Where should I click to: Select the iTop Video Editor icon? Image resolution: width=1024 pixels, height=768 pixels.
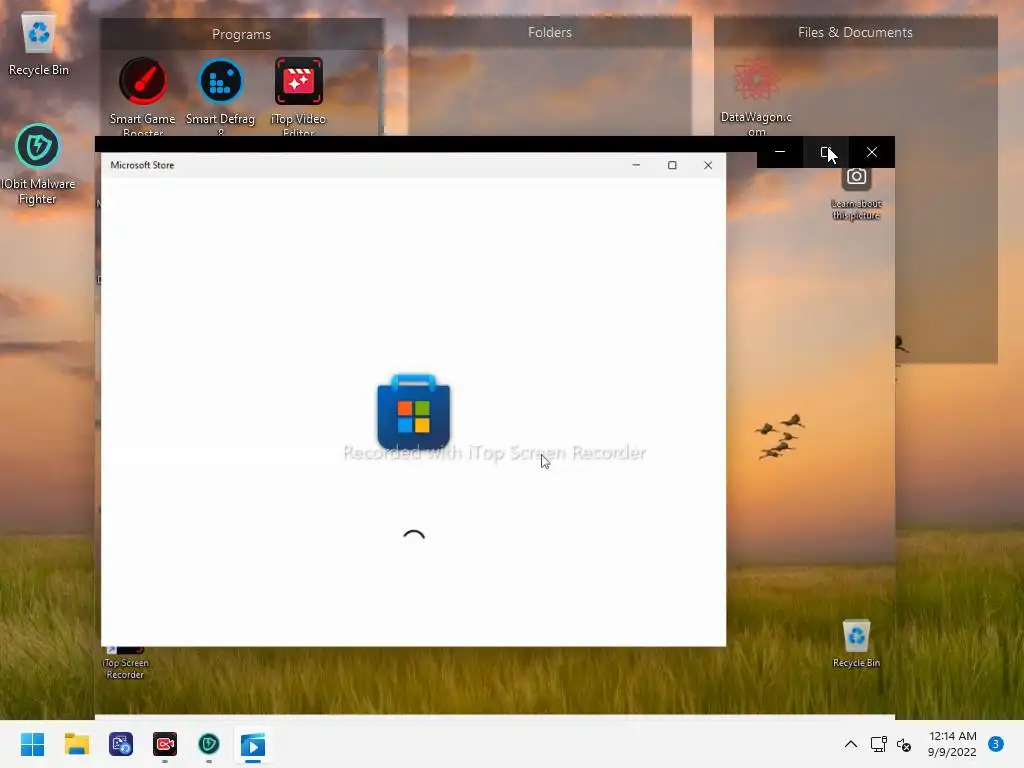point(298,97)
